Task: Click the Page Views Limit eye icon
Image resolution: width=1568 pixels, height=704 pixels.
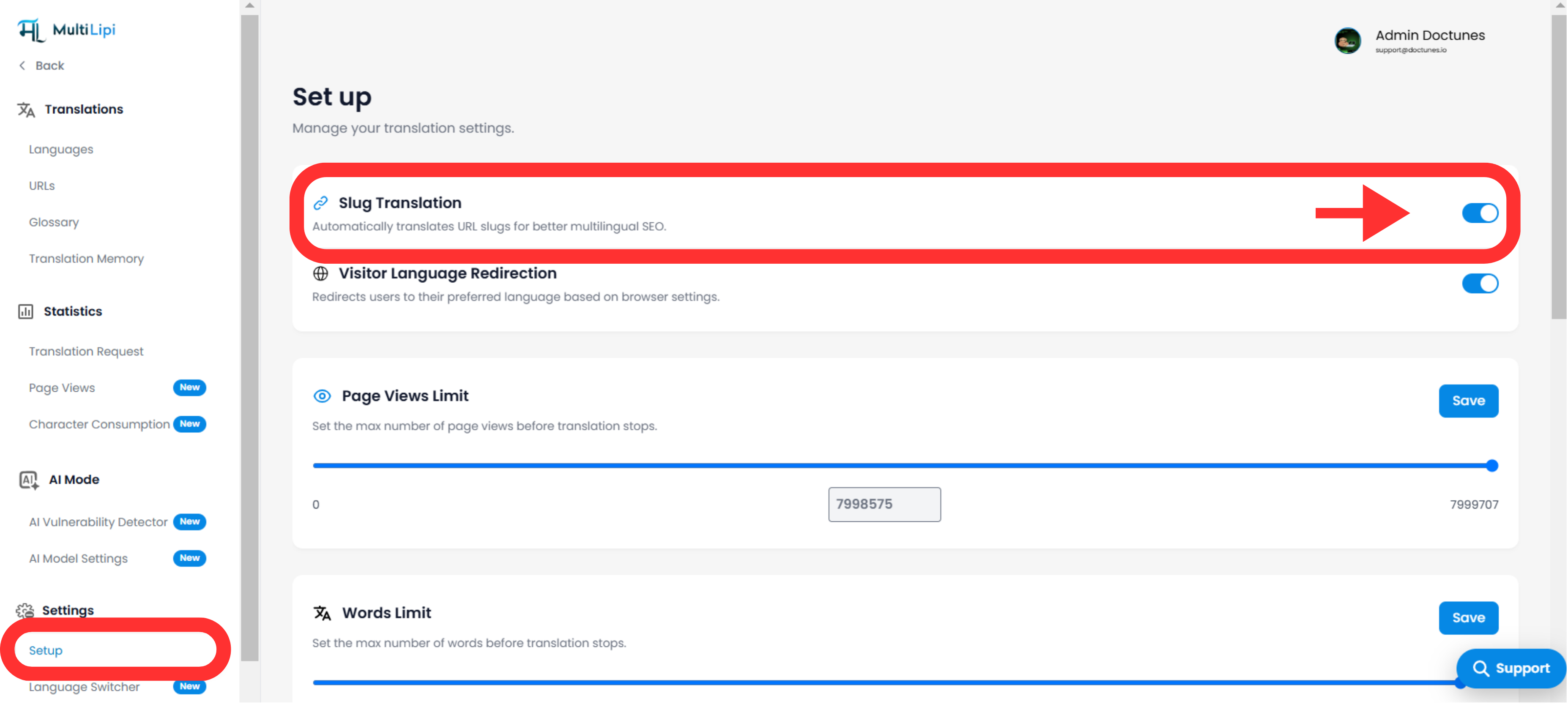Action: (322, 396)
